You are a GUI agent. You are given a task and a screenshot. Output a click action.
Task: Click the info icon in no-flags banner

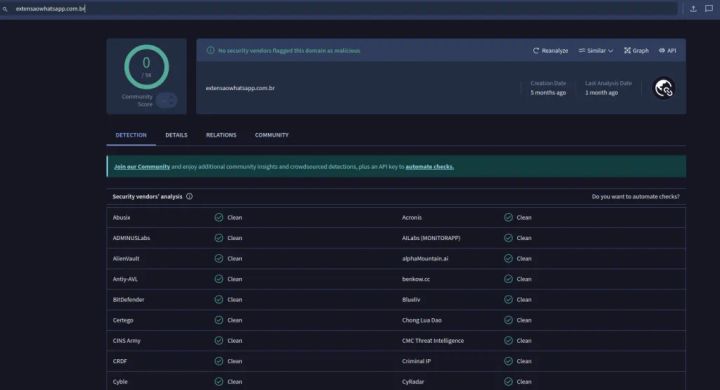click(210, 51)
